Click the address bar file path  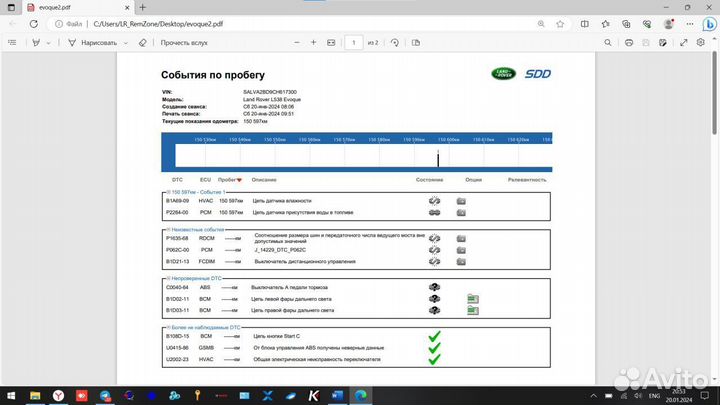158,24
